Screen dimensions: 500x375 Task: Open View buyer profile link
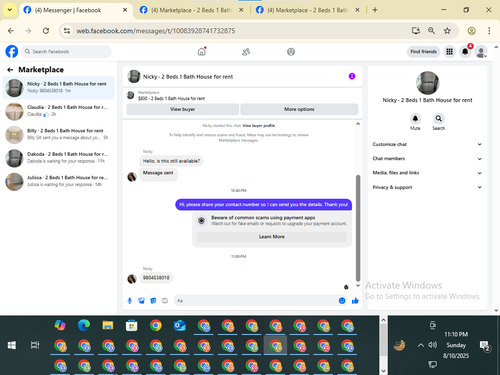pyautogui.click(x=259, y=126)
